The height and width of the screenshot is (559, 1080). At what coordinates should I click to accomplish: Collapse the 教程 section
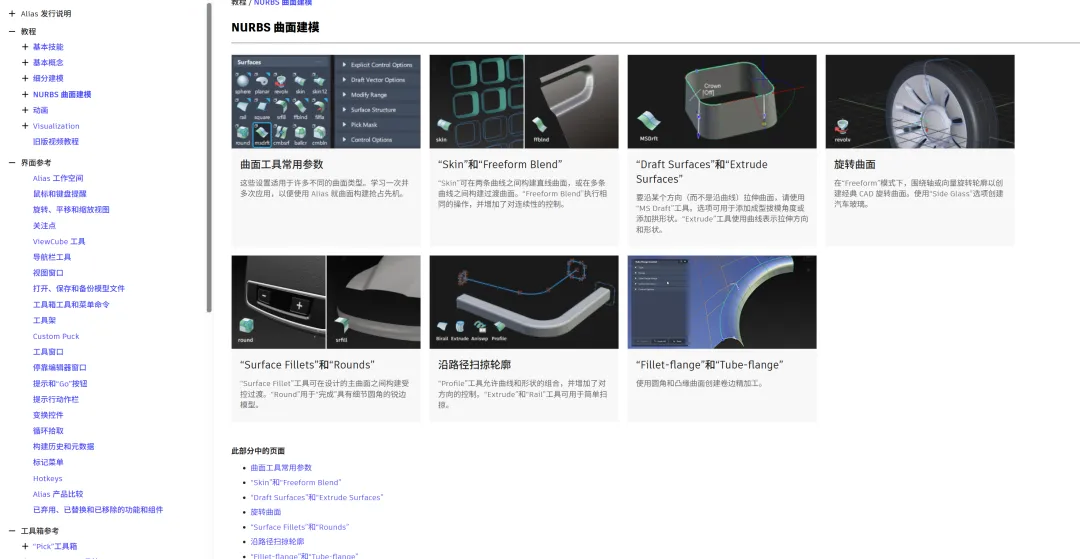(x=12, y=31)
